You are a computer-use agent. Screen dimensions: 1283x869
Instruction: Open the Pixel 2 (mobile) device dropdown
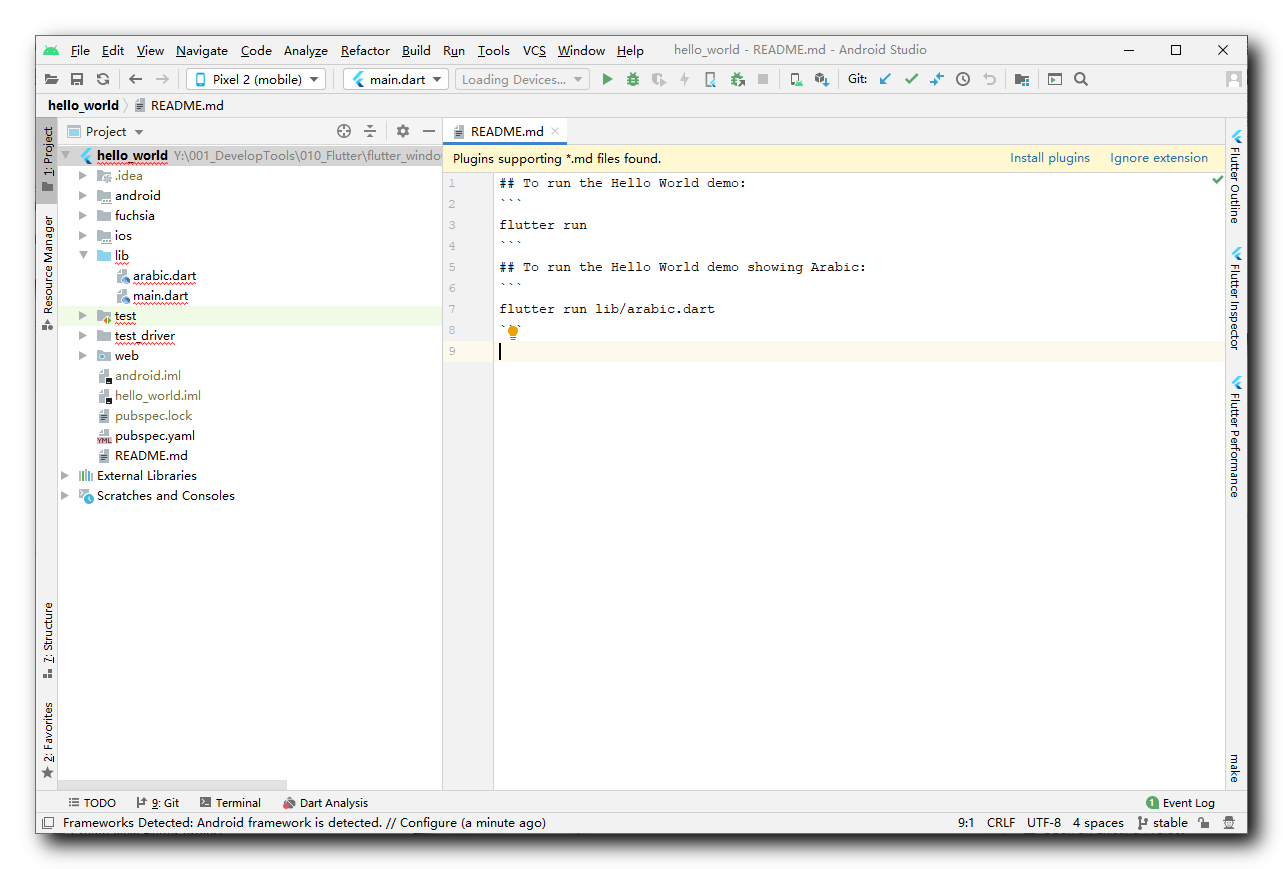coord(256,79)
